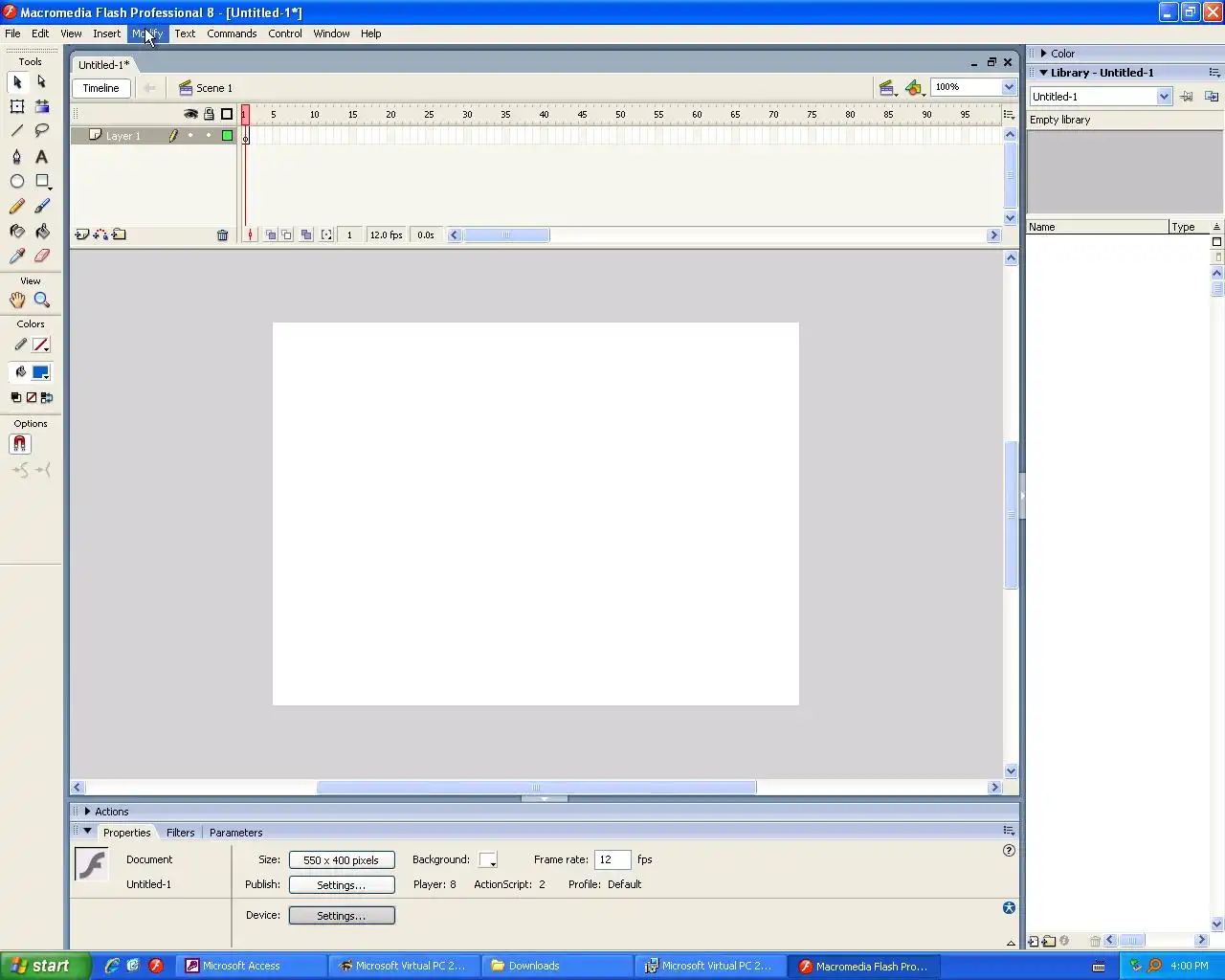Select the Paint Bucket tool
This screenshot has width=1225, height=980.
tap(42, 231)
